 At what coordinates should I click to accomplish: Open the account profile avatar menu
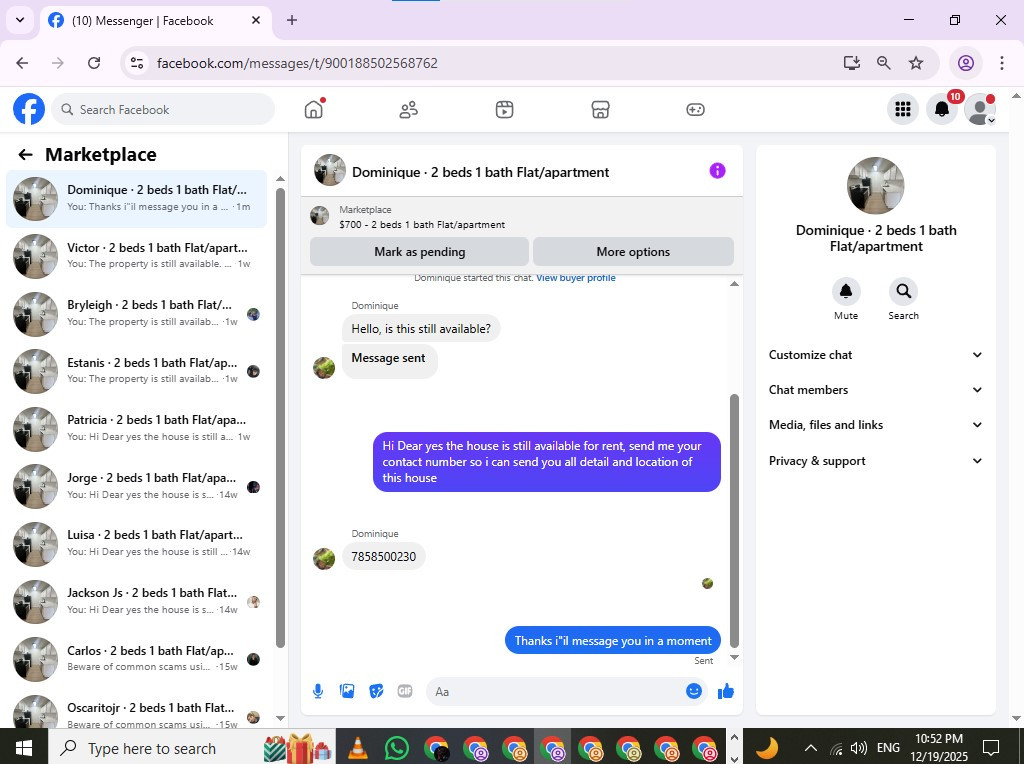click(980, 109)
